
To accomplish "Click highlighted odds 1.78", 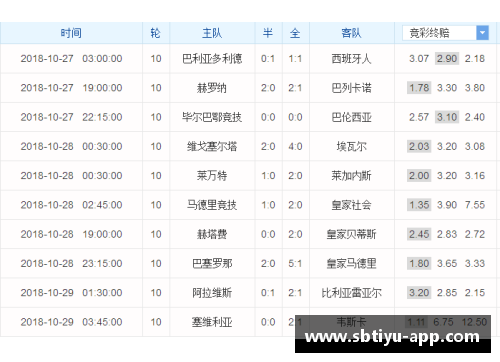I will pyautogui.click(x=419, y=88).
